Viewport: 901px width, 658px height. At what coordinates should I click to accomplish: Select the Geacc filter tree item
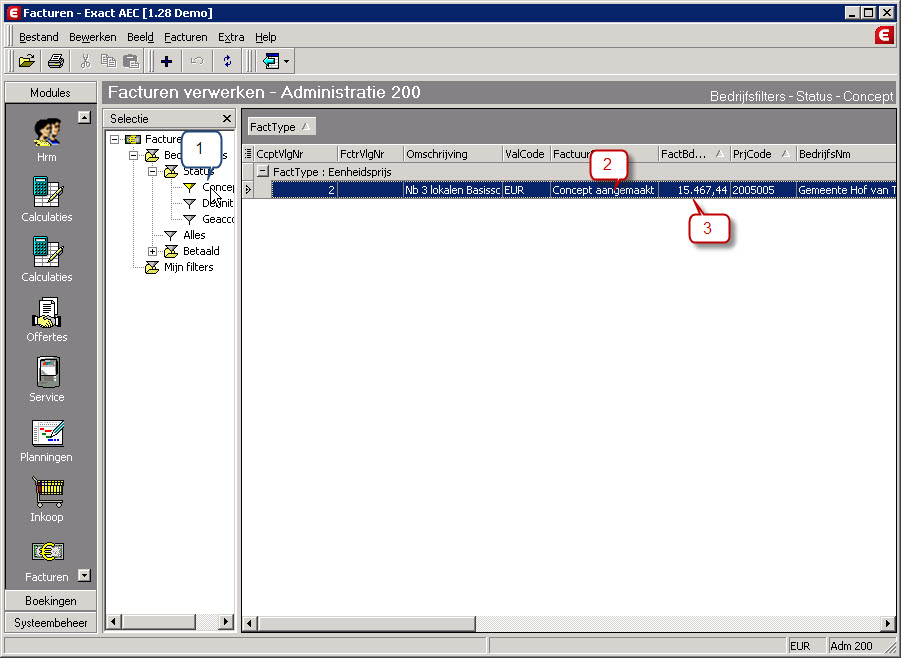click(x=218, y=219)
